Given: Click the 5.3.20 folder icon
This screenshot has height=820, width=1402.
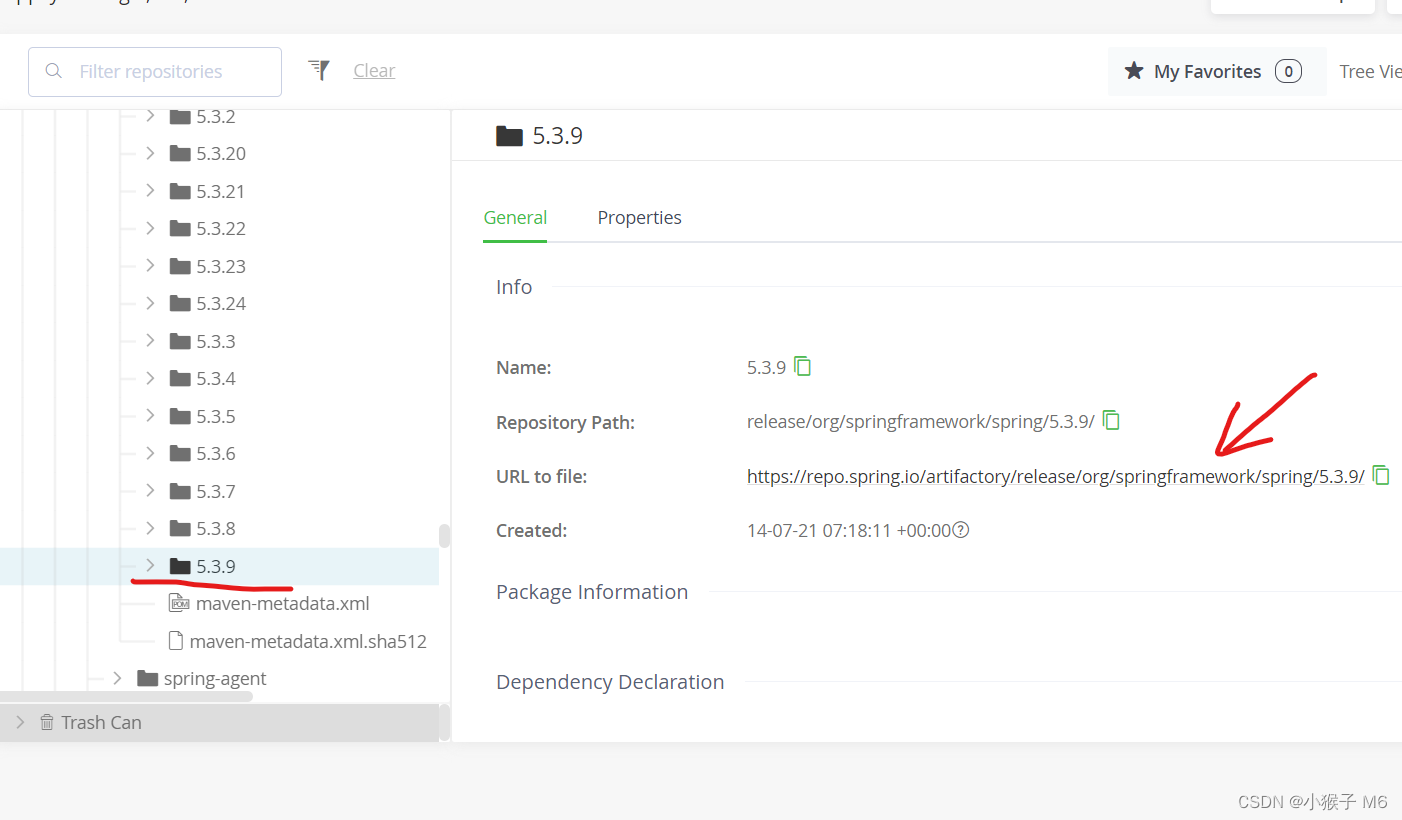Looking at the screenshot, I should pos(180,153).
